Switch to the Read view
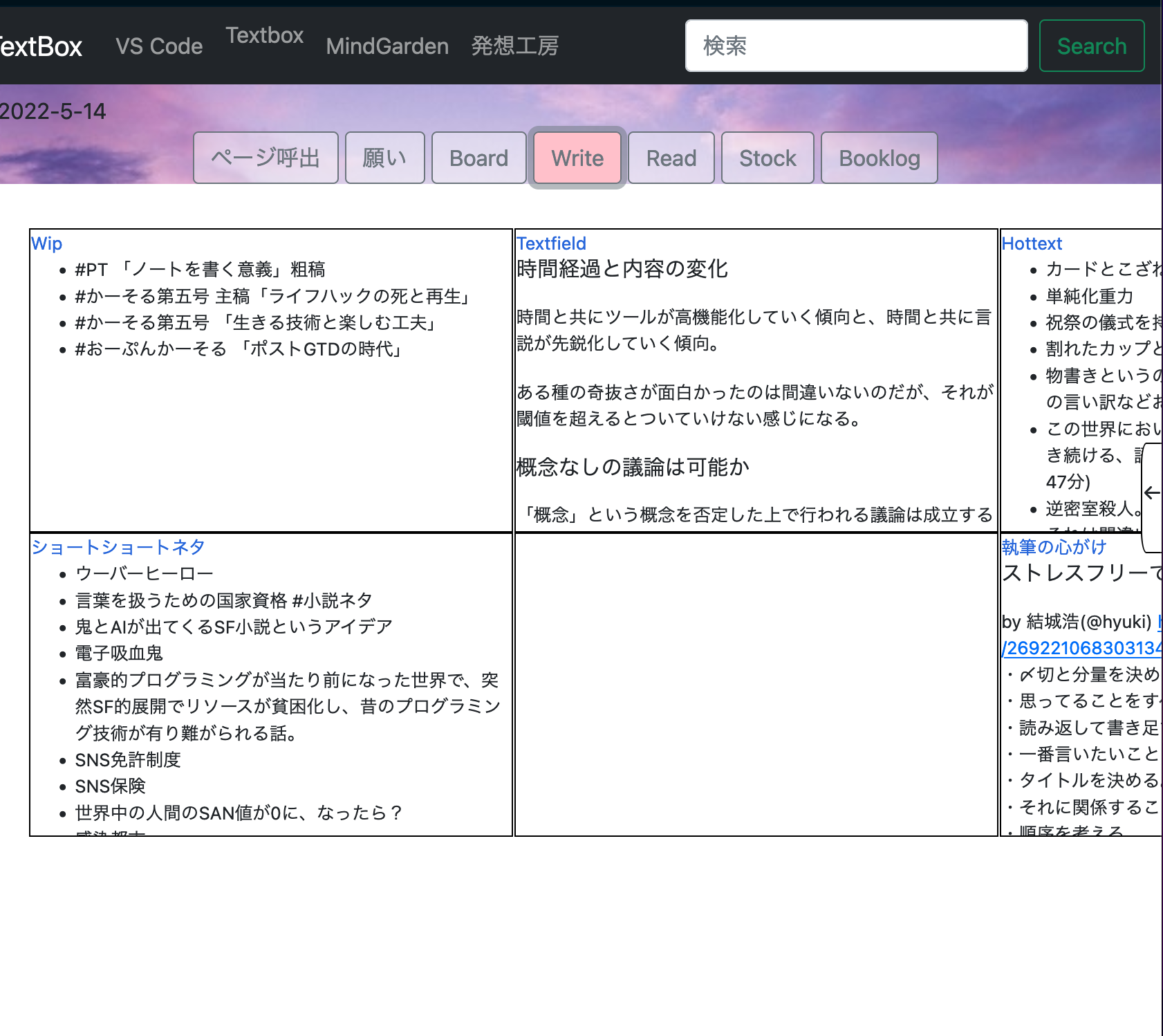1163x1036 pixels. [671, 158]
